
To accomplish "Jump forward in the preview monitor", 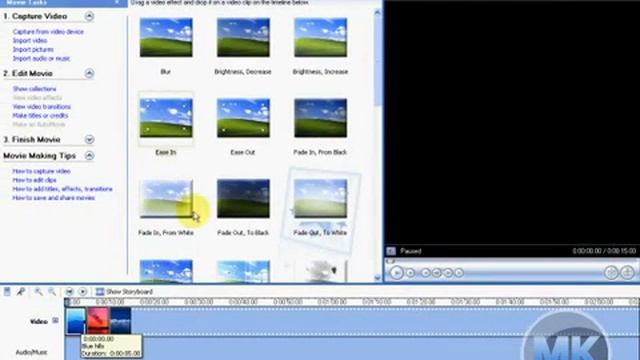I will (x=459, y=273).
